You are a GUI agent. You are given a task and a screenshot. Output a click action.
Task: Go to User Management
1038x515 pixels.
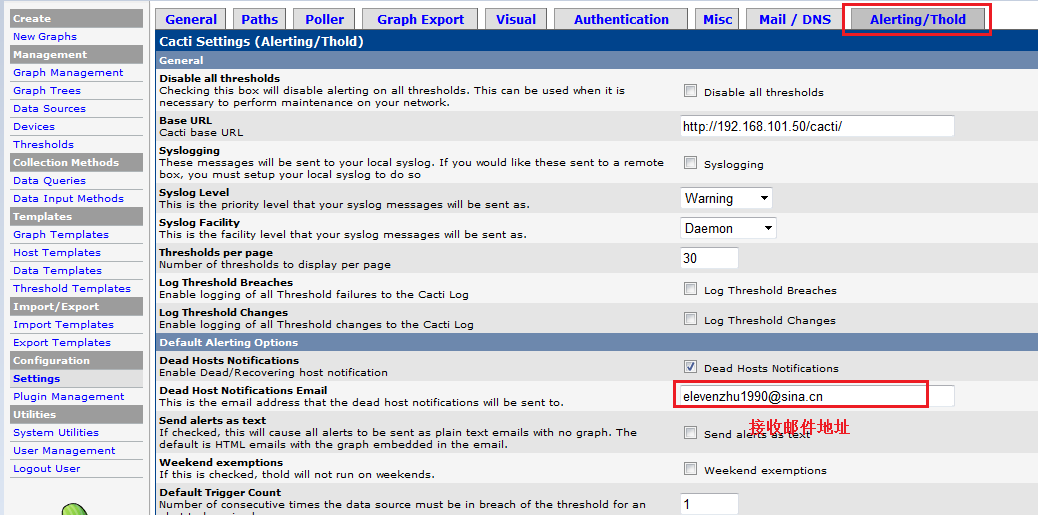(x=64, y=450)
